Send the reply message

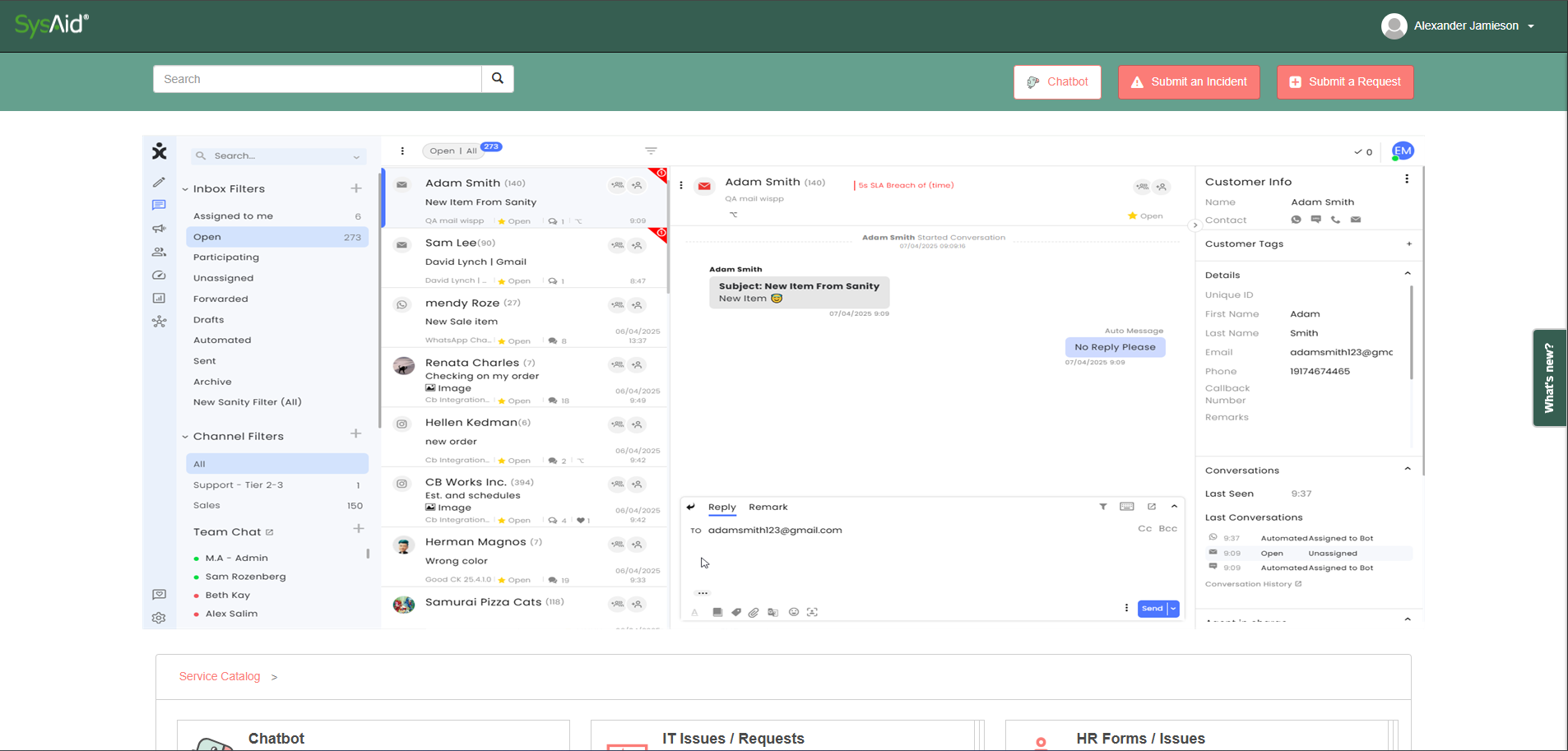click(x=1152, y=609)
